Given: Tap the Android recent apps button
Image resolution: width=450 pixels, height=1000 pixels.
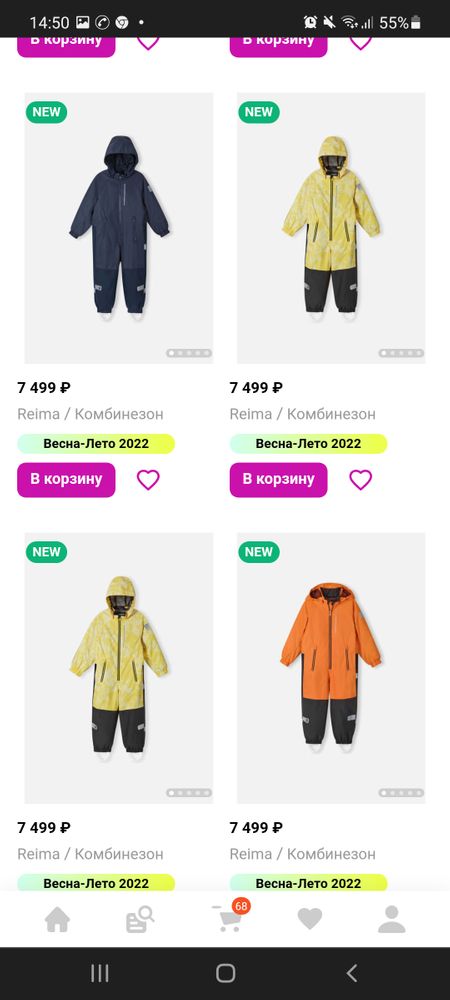Looking at the screenshot, I should coord(99,973).
